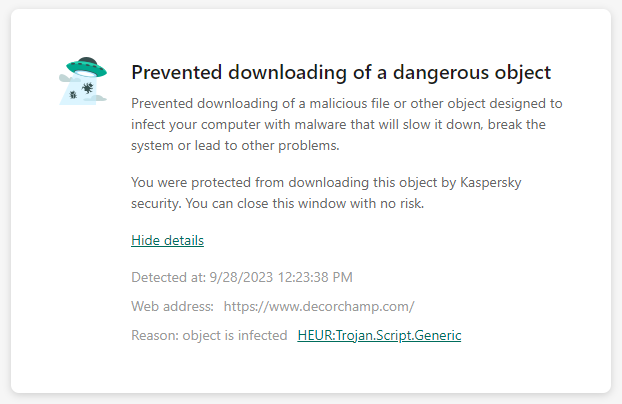
Task: Collapse details using the Hide details link
Action: tap(167, 241)
